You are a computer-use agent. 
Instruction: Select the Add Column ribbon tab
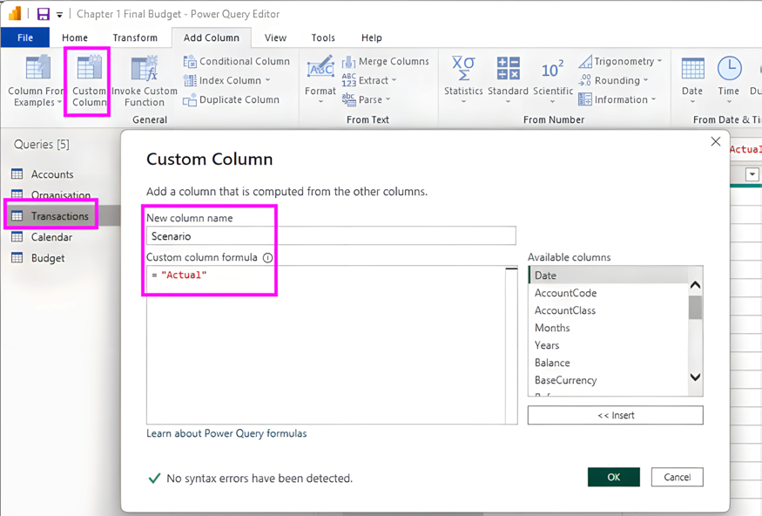point(211,37)
